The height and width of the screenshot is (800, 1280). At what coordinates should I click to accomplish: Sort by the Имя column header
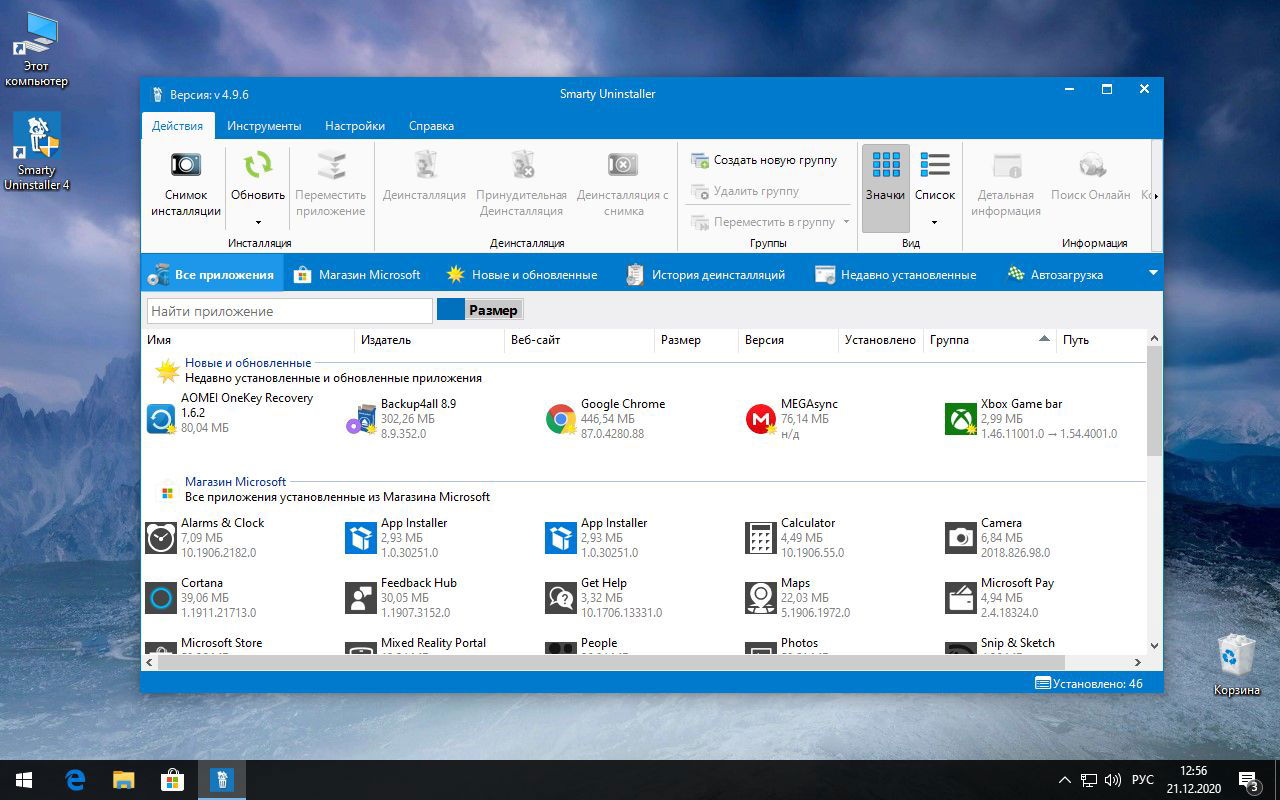click(x=248, y=340)
